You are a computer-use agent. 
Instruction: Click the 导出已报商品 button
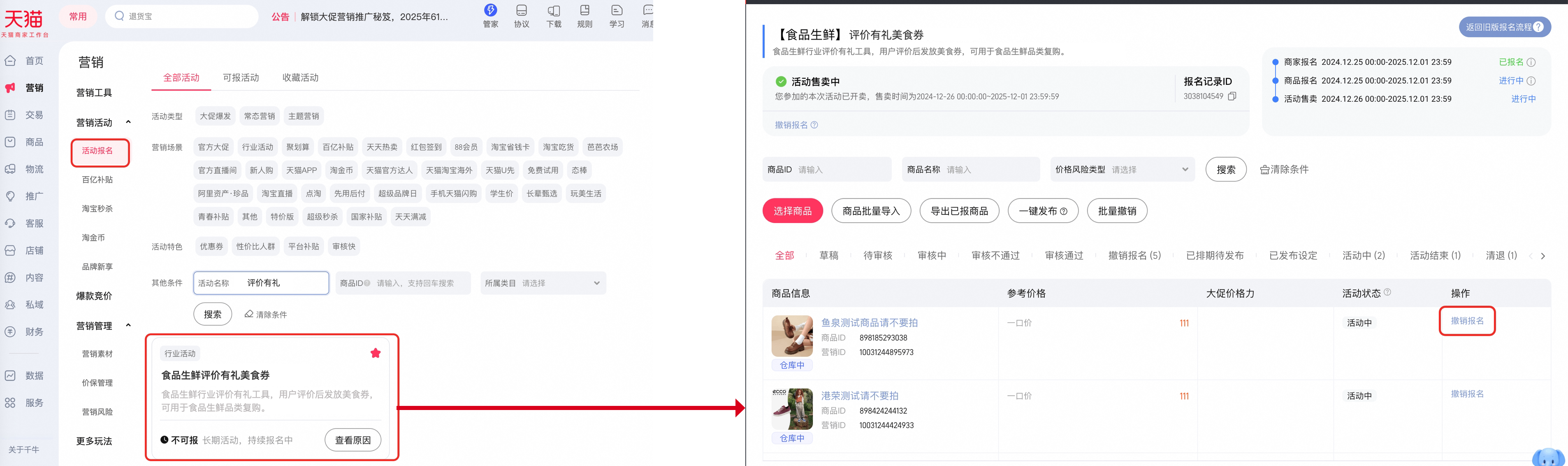click(959, 211)
